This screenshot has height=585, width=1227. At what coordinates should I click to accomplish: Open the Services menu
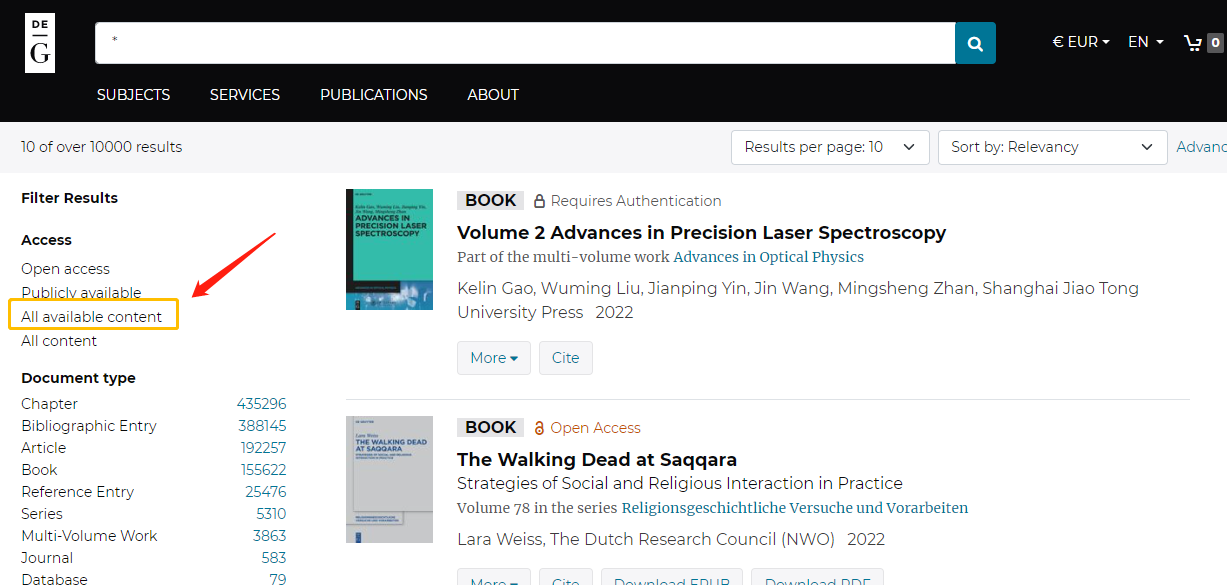(x=244, y=95)
